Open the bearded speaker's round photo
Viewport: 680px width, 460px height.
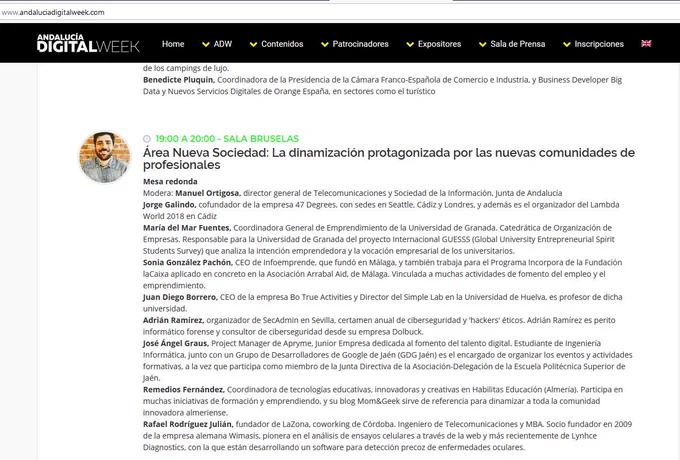point(105,157)
